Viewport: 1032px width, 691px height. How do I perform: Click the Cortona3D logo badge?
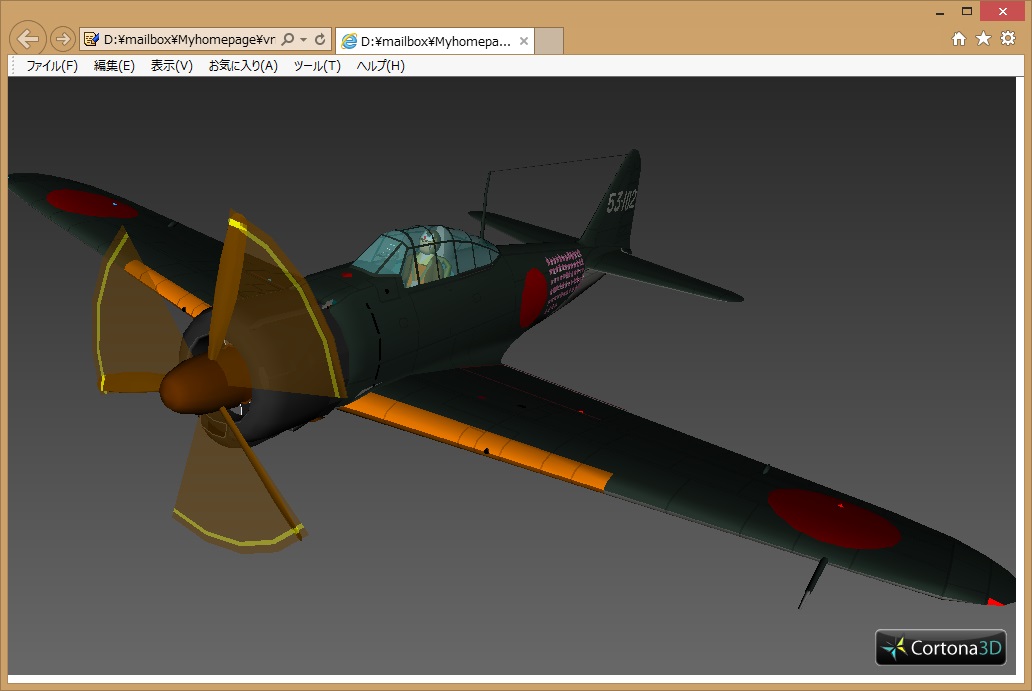[940, 648]
